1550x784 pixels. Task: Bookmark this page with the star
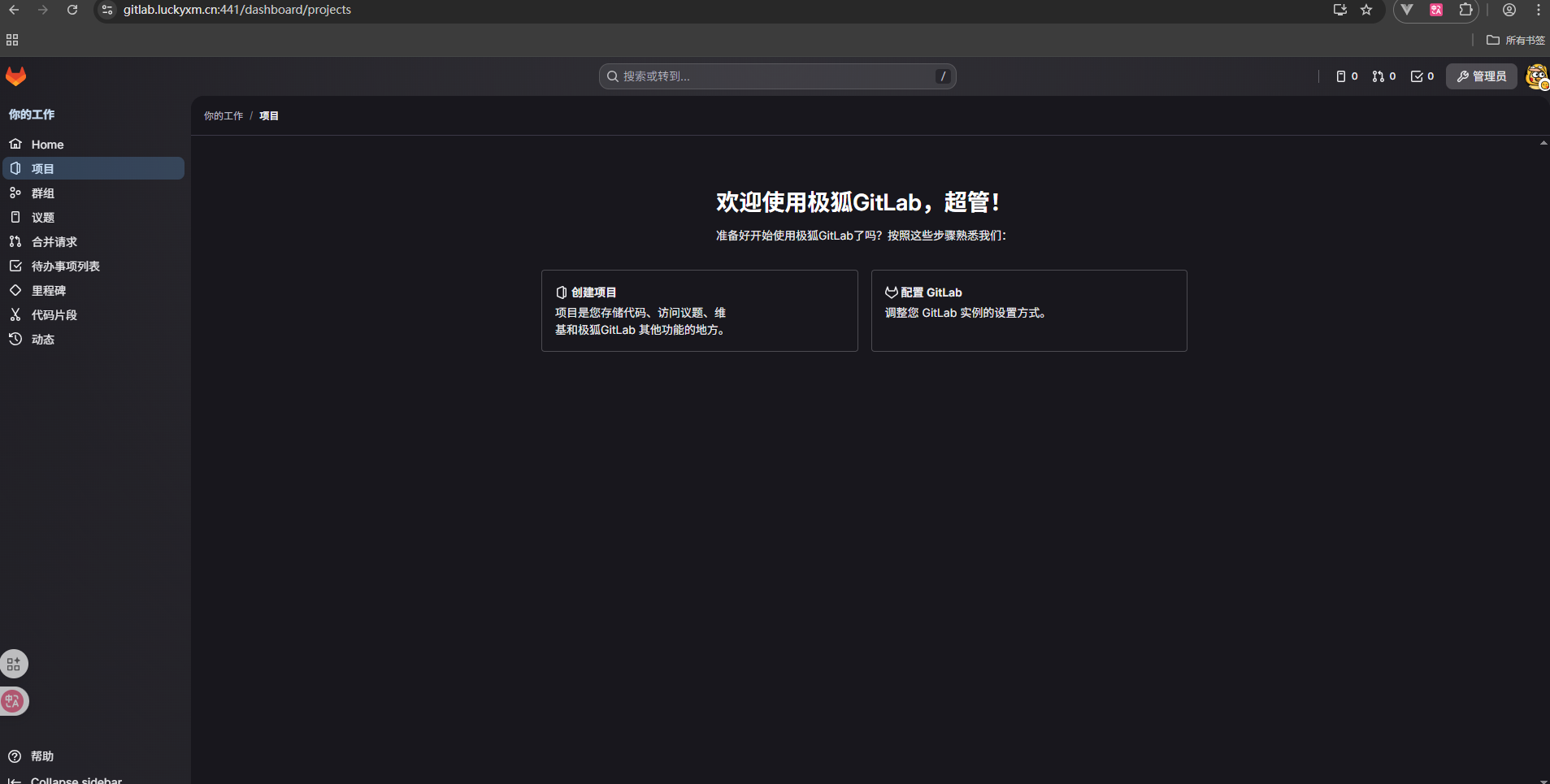pos(1366,10)
